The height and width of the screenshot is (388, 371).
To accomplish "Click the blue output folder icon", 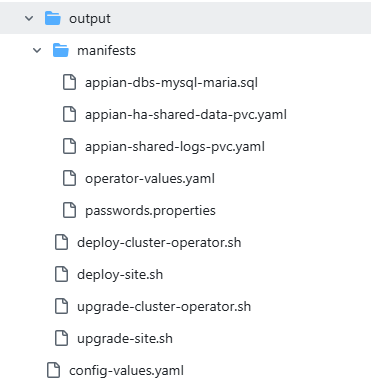I will click(53, 18).
